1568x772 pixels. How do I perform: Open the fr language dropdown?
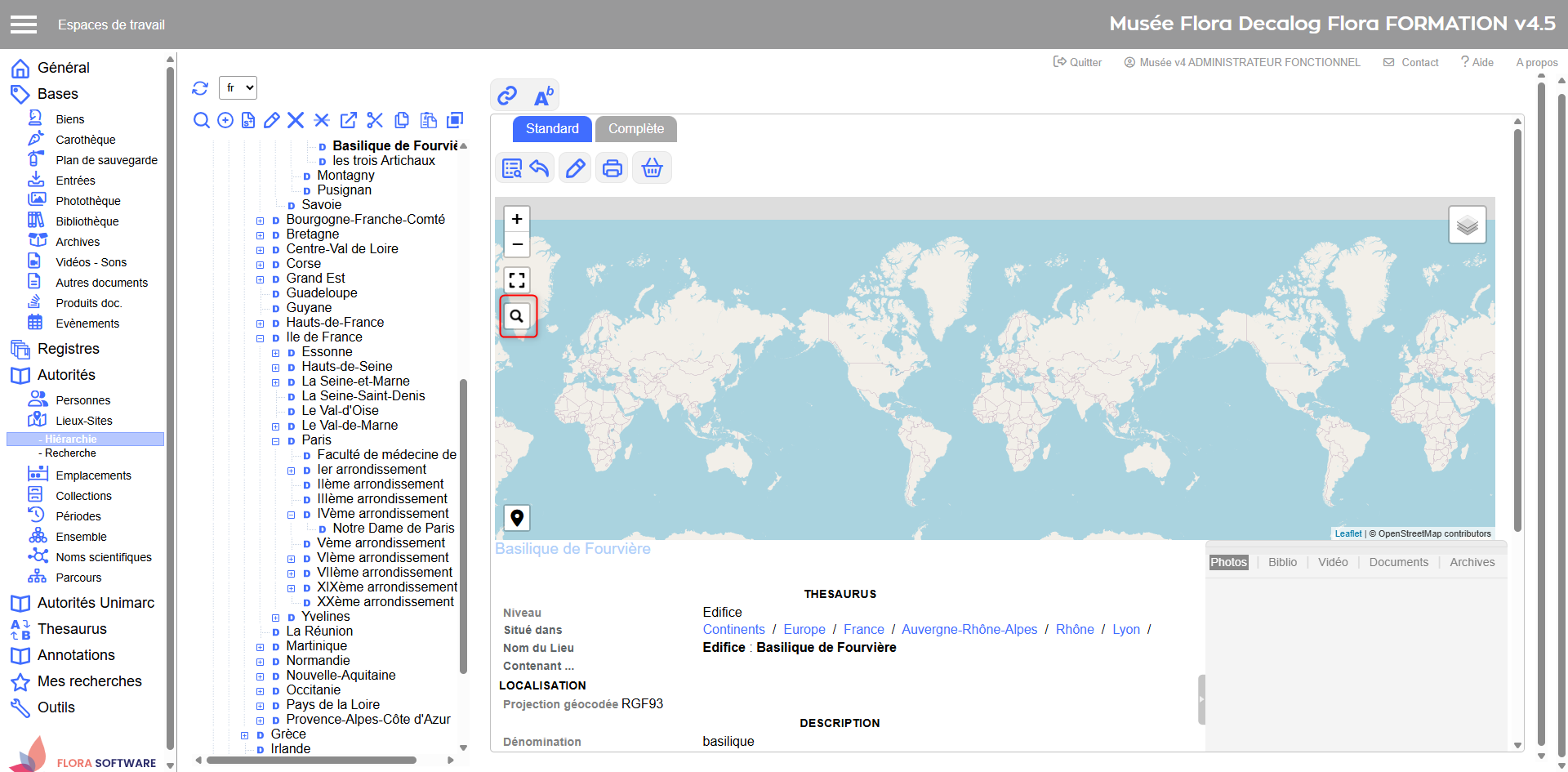pyautogui.click(x=238, y=87)
